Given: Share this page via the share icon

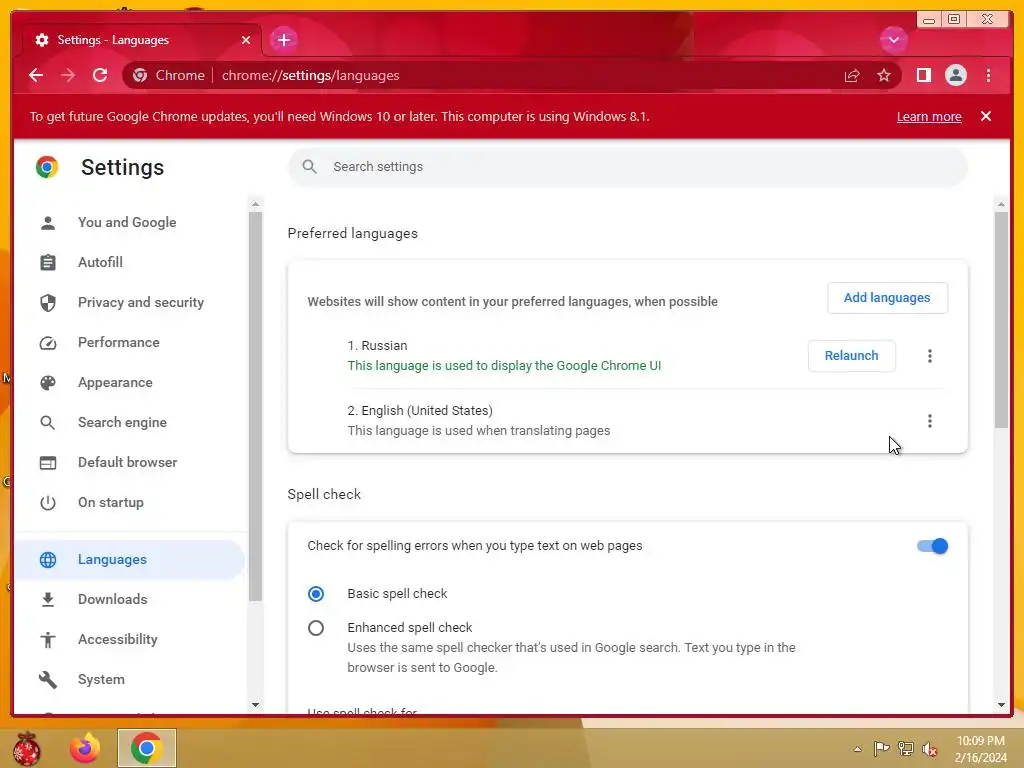Looking at the screenshot, I should pos(852,75).
